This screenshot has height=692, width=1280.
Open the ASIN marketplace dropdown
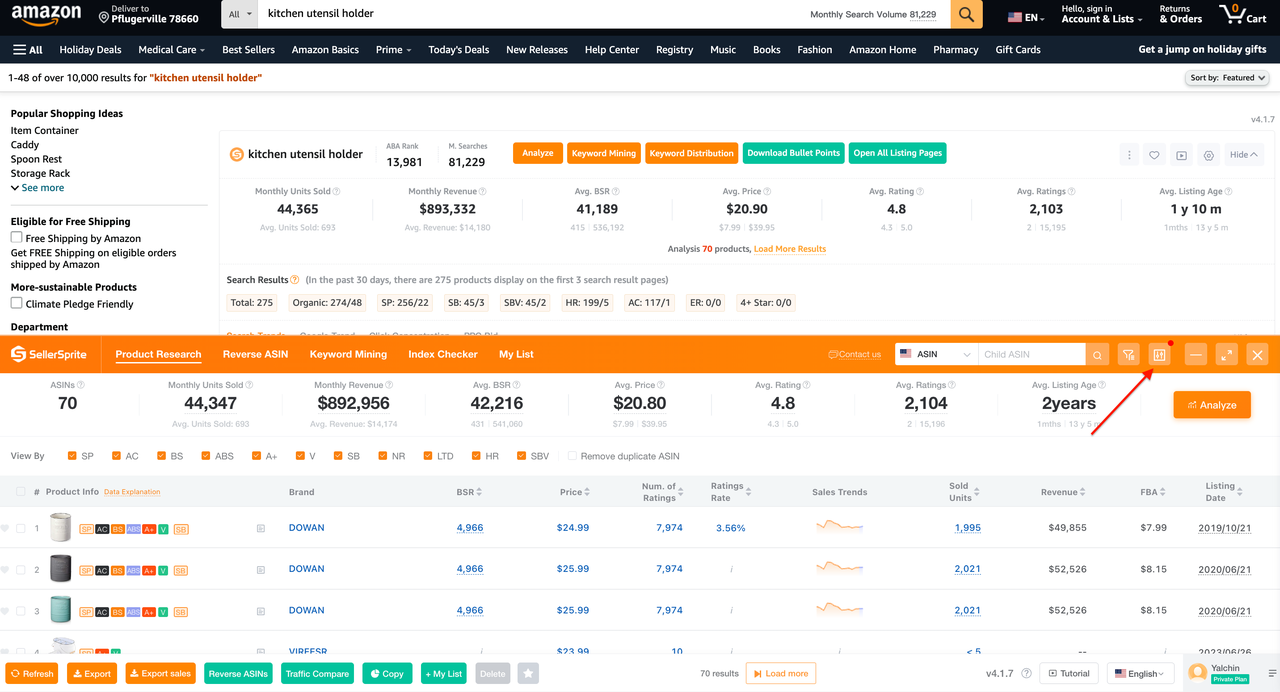tap(936, 355)
